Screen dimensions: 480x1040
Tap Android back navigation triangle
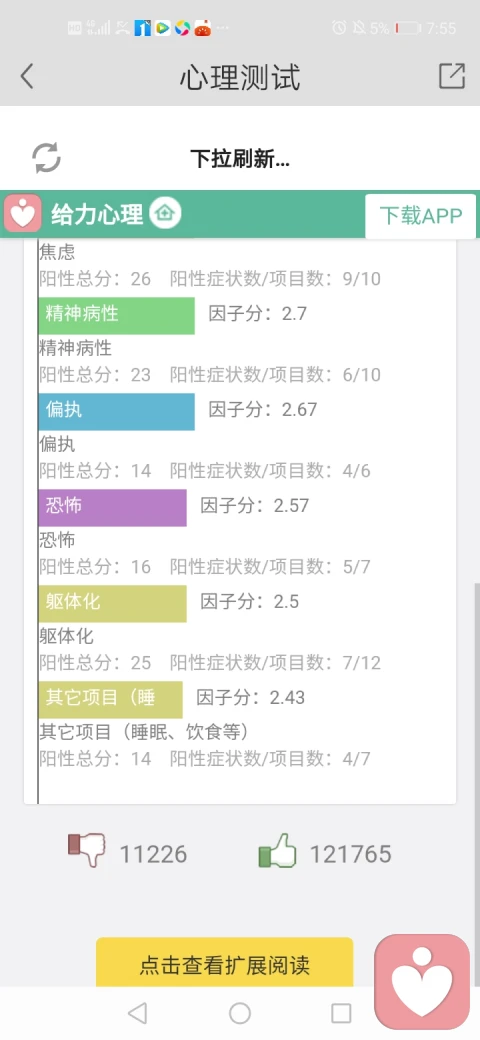[x=137, y=1013]
